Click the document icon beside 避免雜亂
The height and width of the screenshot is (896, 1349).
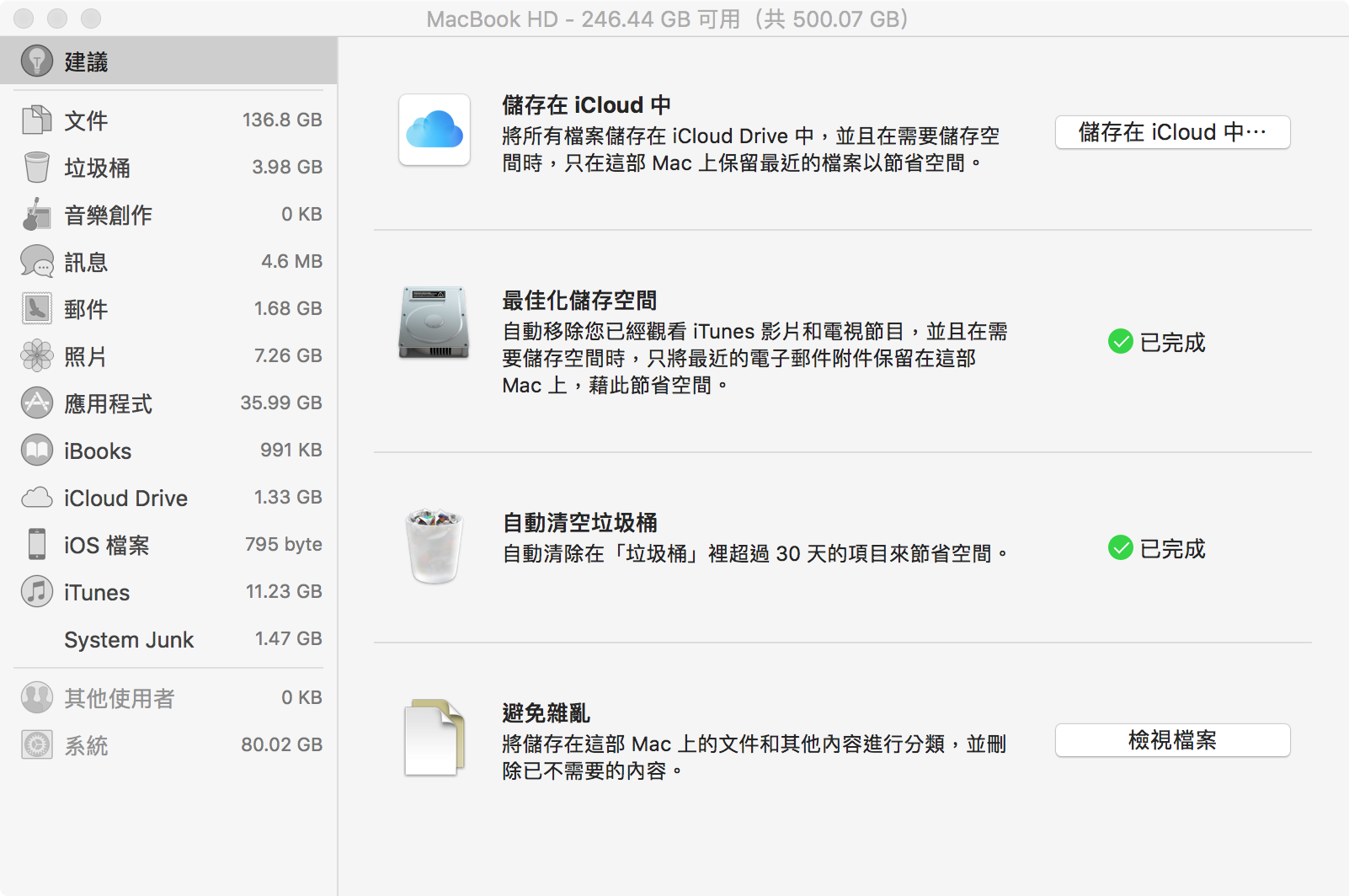434,738
